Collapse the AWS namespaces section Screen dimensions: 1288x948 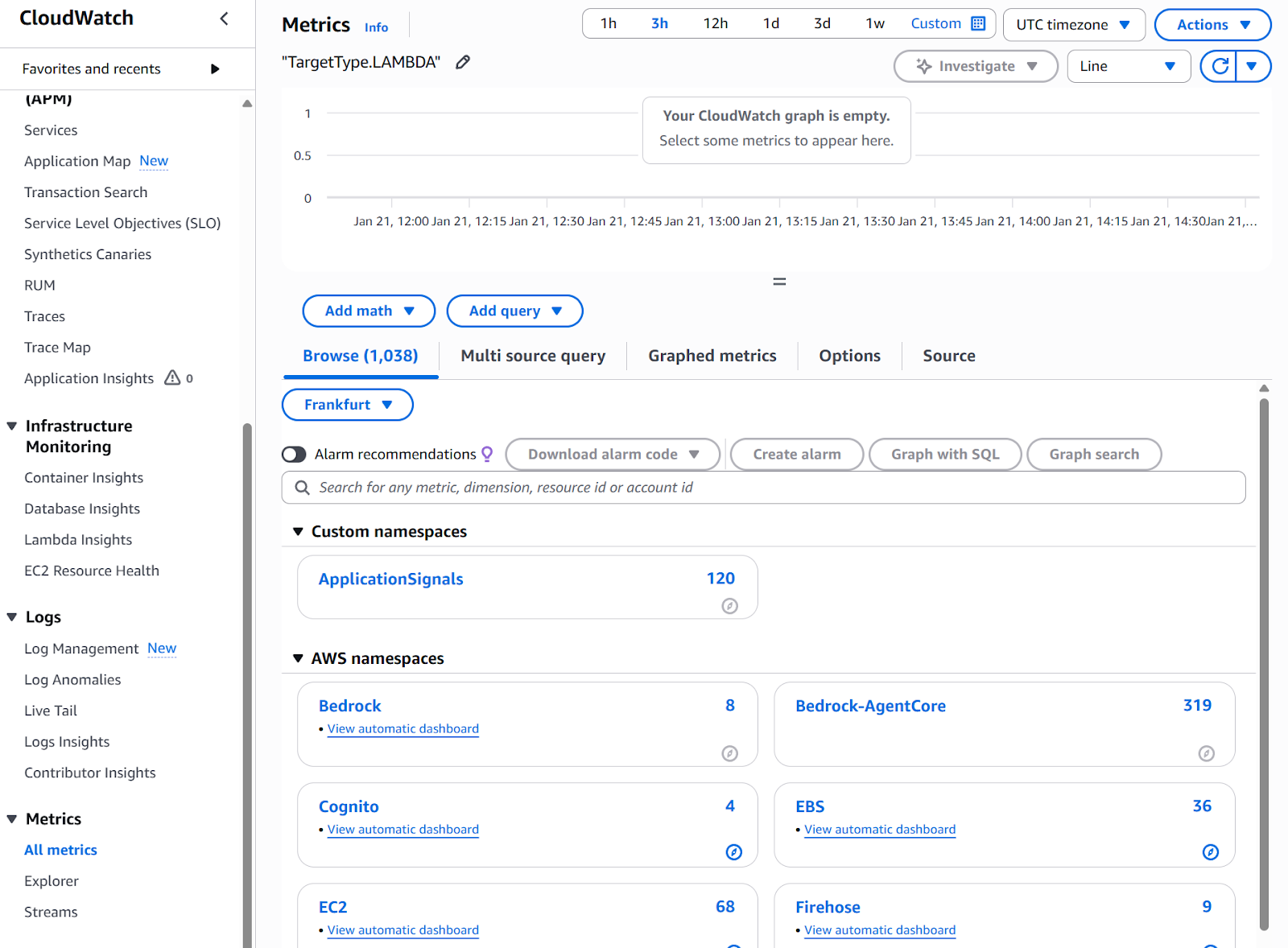298,658
